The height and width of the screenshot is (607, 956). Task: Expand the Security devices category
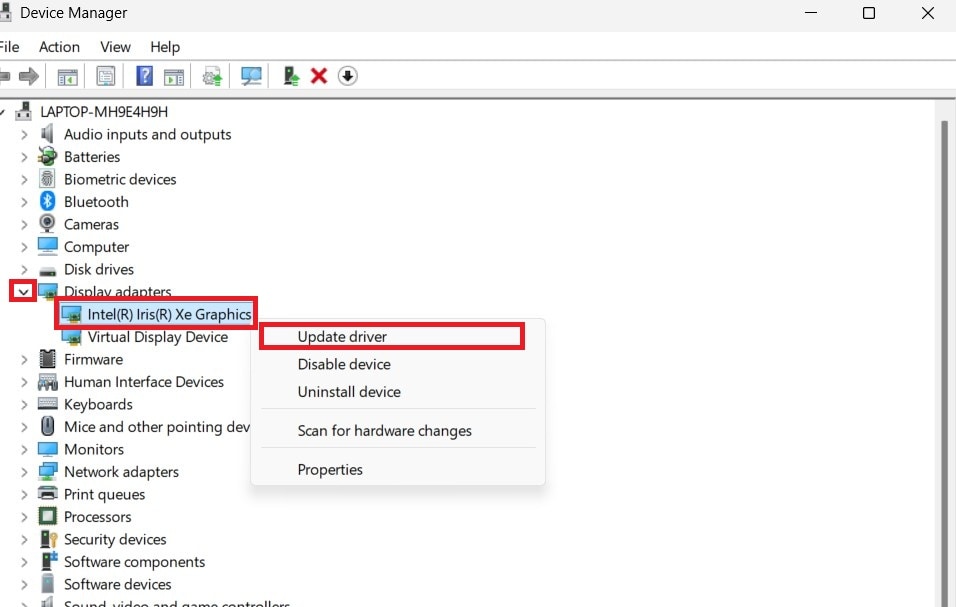point(24,539)
